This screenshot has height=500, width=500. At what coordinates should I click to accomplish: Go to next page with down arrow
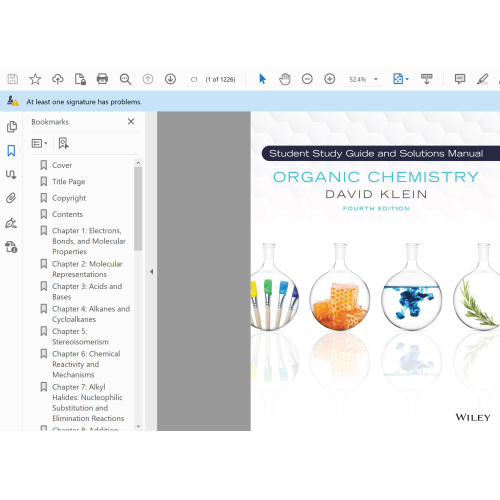[x=170, y=79]
